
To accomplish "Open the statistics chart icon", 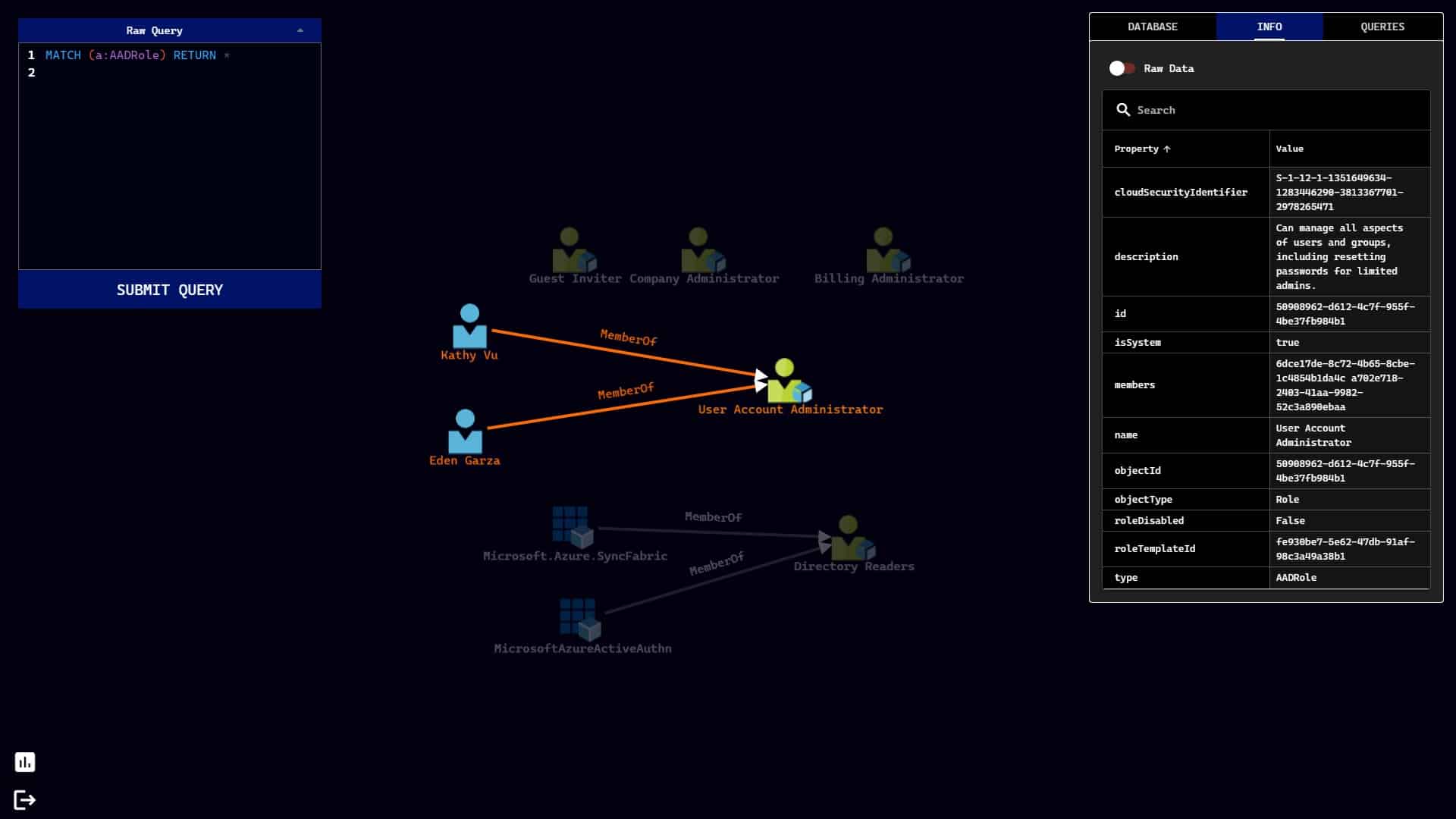I will click(25, 762).
